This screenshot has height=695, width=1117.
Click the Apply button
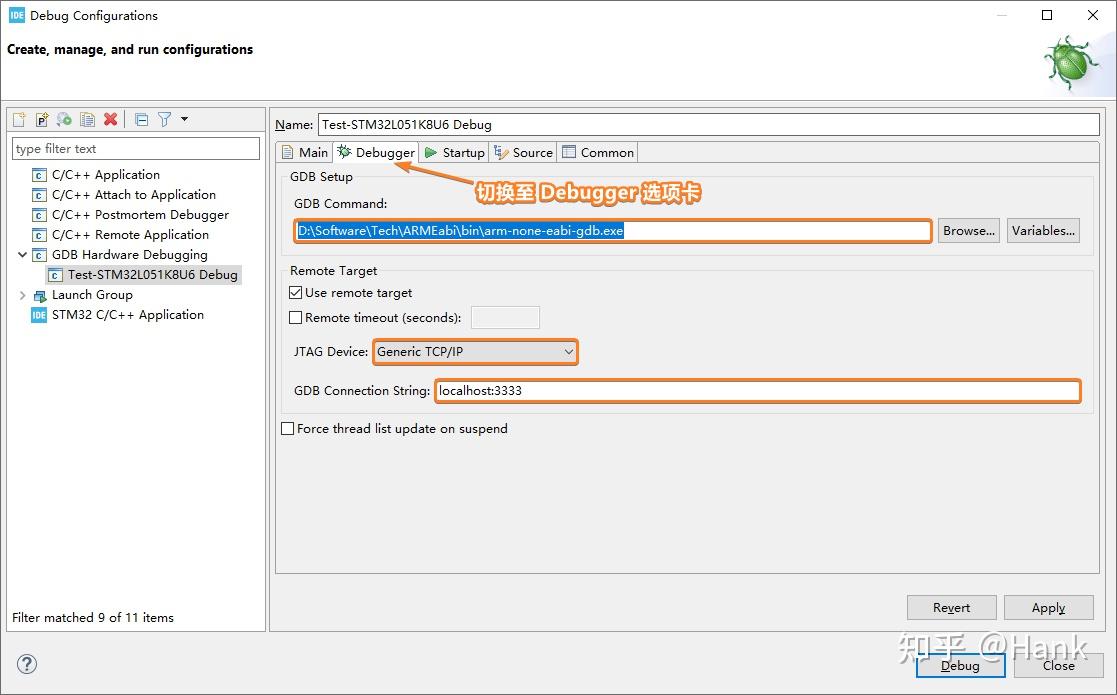(x=1048, y=608)
